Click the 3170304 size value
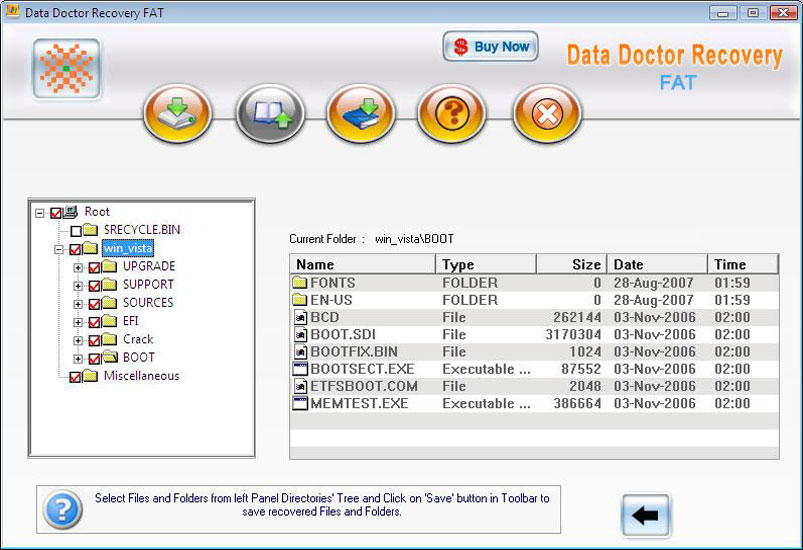Viewport: 803px width, 550px height. 573,335
